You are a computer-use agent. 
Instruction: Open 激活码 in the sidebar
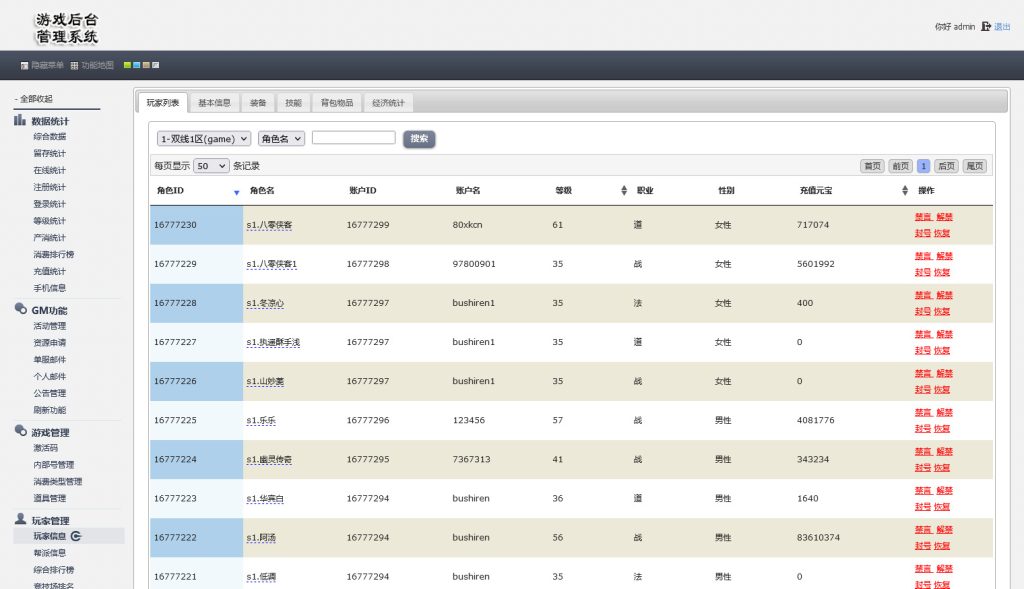pyautogui.click(x=46, y=448)
